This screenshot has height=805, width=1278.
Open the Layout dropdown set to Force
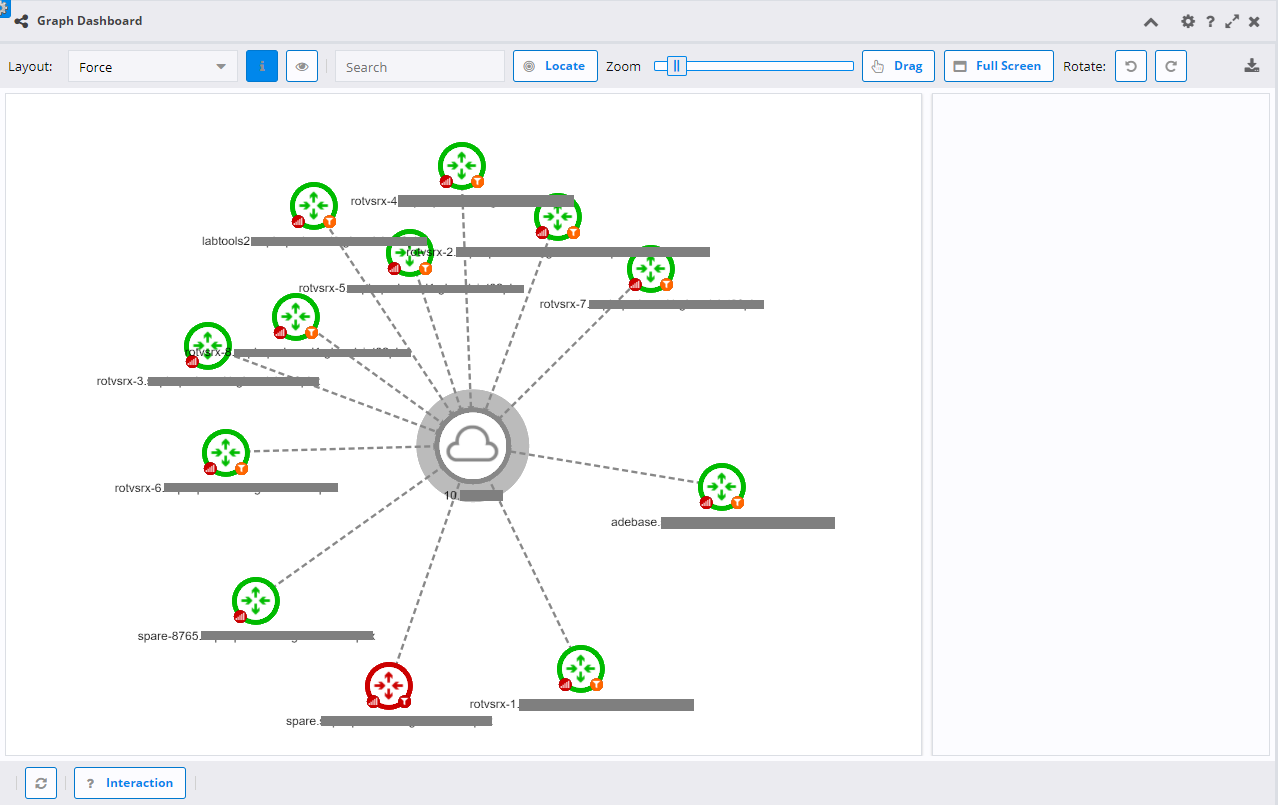pyautogui.click(x=153, y=67)
